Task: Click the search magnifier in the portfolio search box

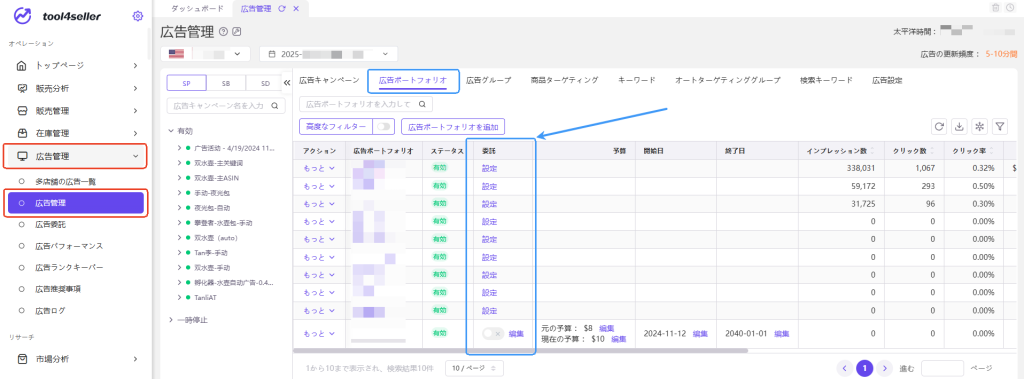Action: point(423,104)
